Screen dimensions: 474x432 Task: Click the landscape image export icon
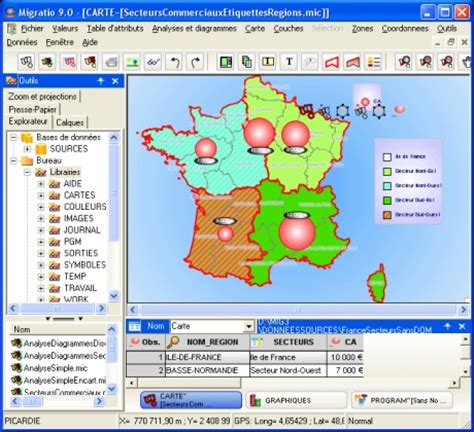tap(132, 62)
